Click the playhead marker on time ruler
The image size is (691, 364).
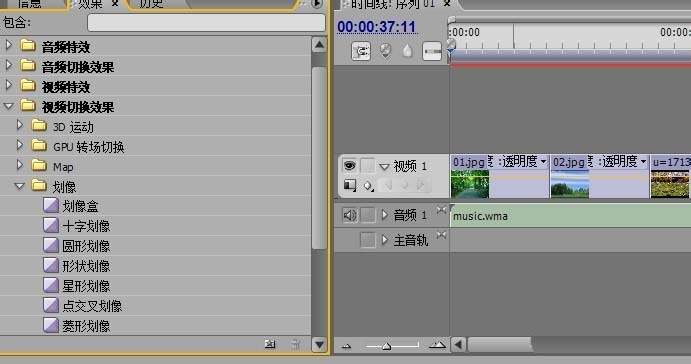click(x=450, y=46)
